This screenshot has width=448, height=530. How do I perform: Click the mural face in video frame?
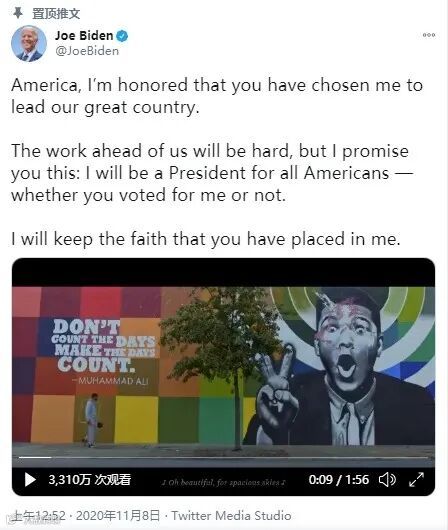[348, 341]
